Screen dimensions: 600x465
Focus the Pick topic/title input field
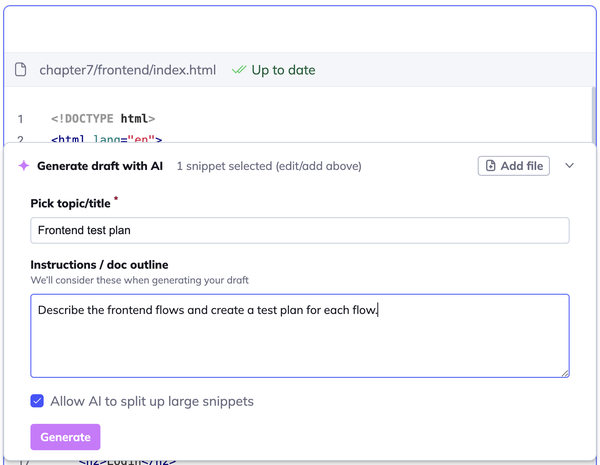click(299, 230)
